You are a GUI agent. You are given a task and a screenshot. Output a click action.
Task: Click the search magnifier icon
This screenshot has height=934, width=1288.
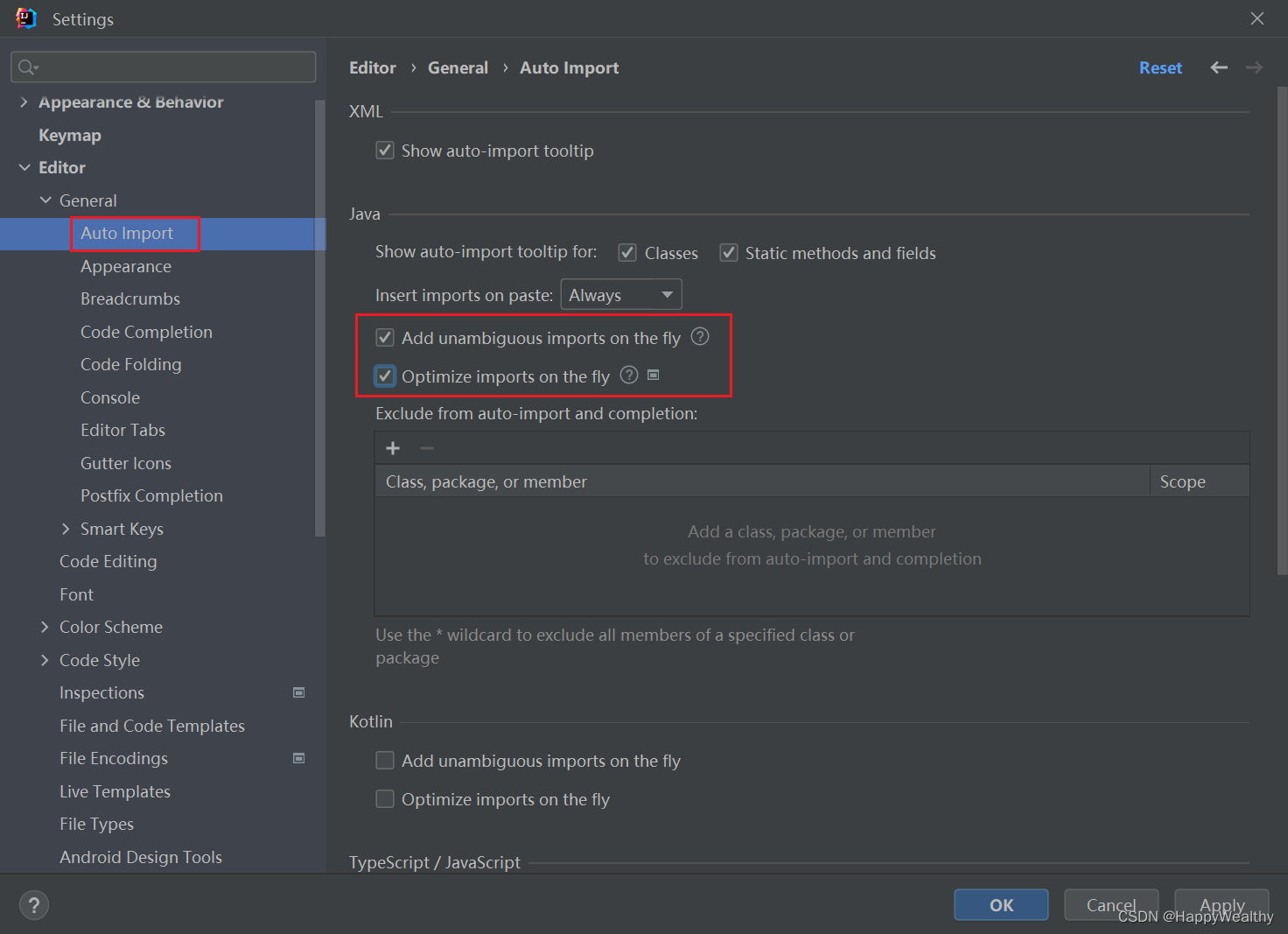click(x=28, y=67)
